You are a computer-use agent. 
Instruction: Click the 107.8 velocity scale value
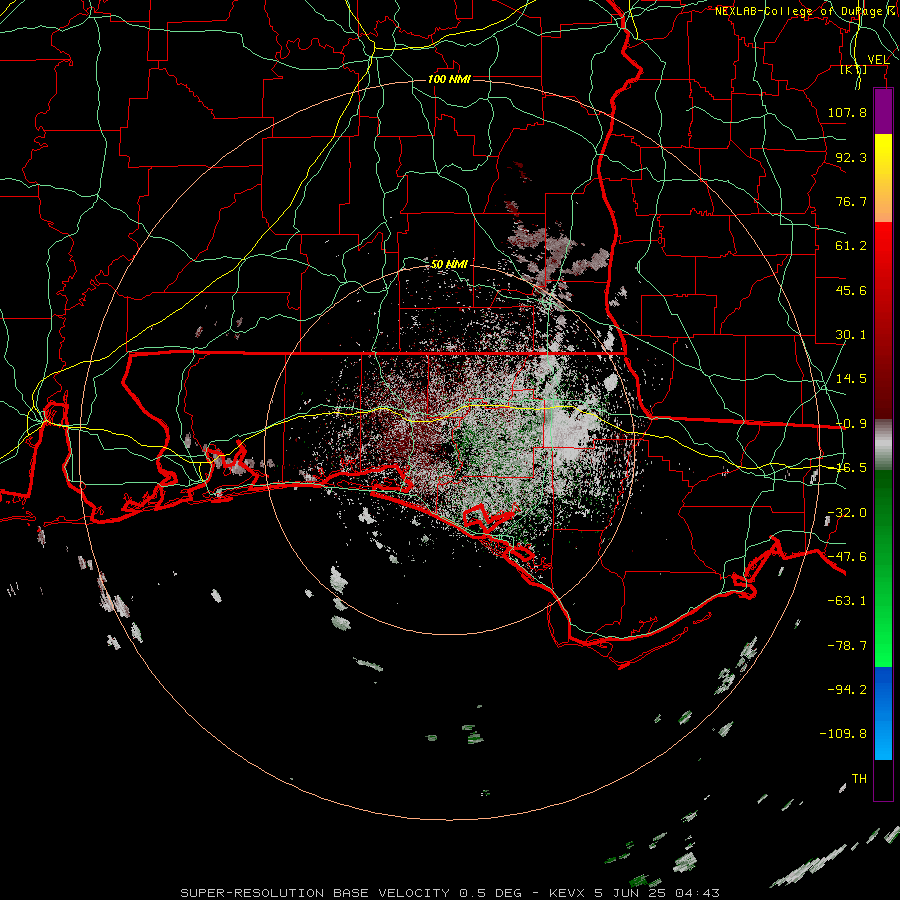point(847,112)
